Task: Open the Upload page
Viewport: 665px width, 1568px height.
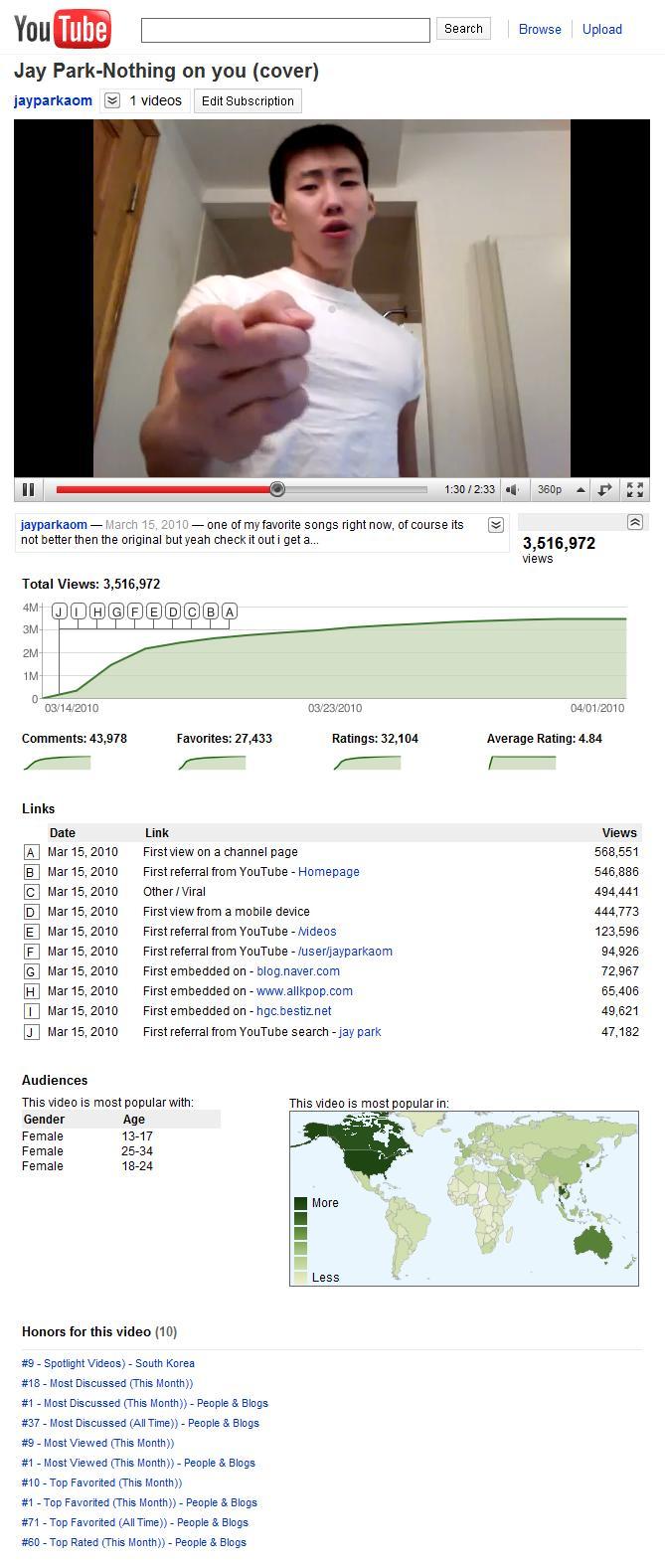Action: [x=602, y=30]
